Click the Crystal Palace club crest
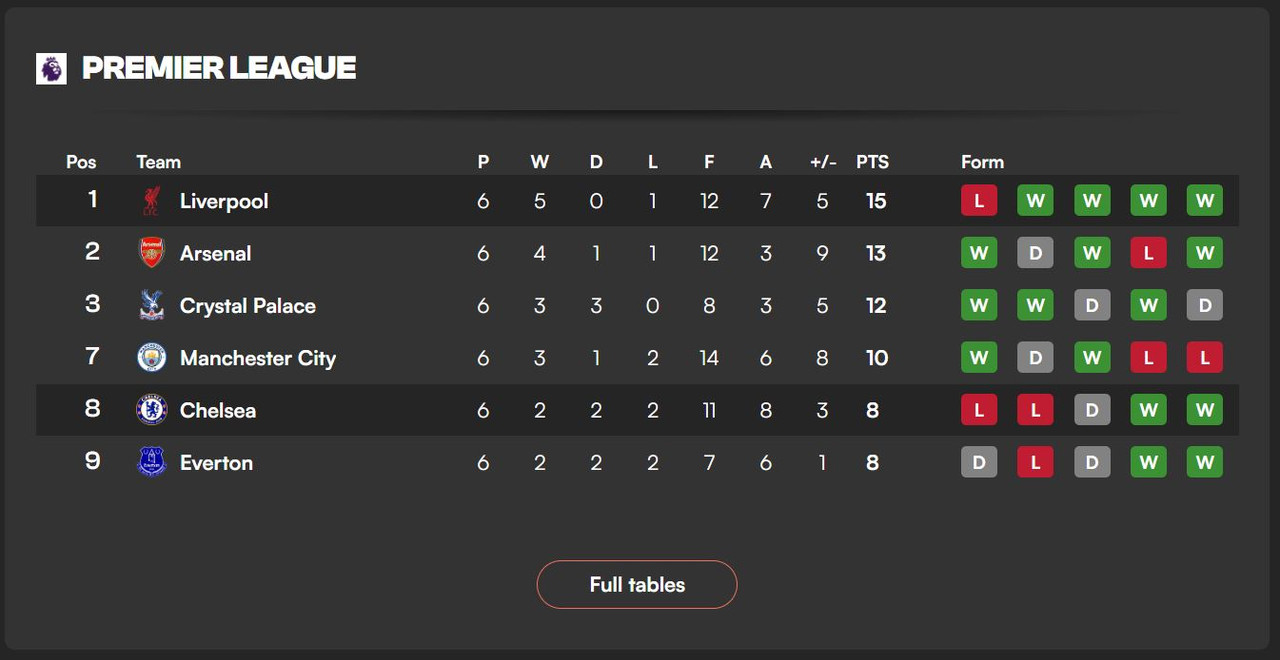This screenshot has width=1280, height=660. pyautogui.click(x=151, y=305)
